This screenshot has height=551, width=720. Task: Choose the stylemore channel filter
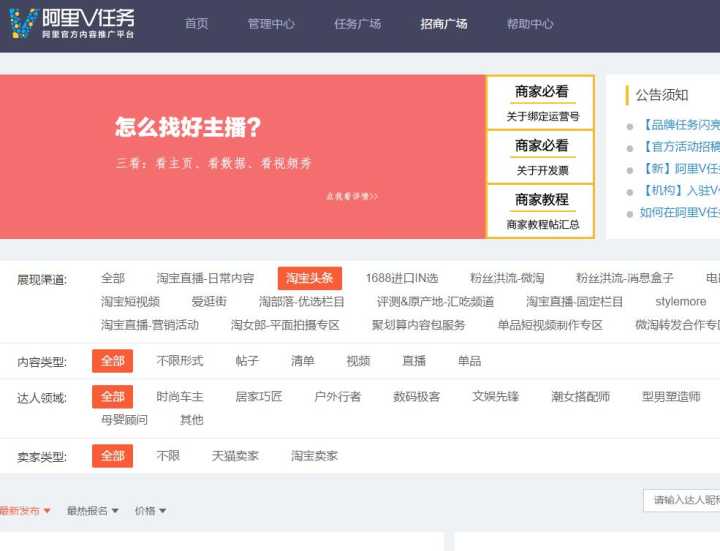click(681, 302)
